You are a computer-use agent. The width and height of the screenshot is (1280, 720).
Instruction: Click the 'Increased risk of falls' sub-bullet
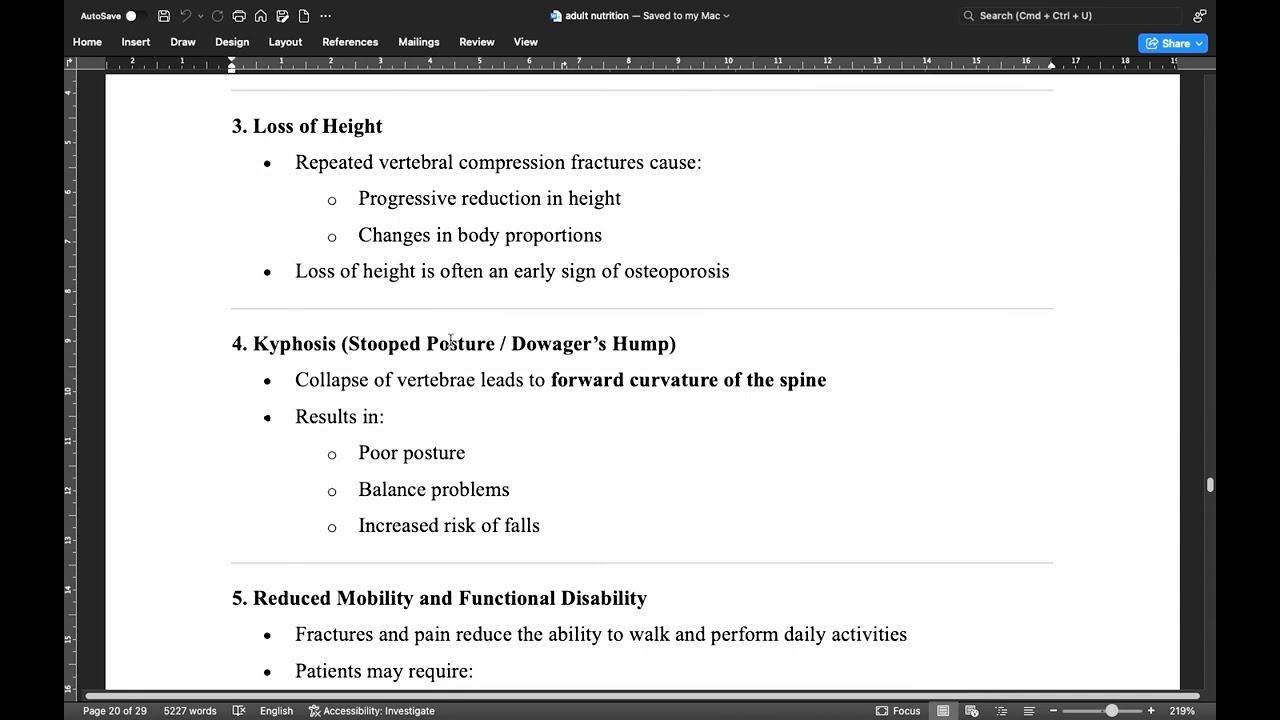coord(449,525)
